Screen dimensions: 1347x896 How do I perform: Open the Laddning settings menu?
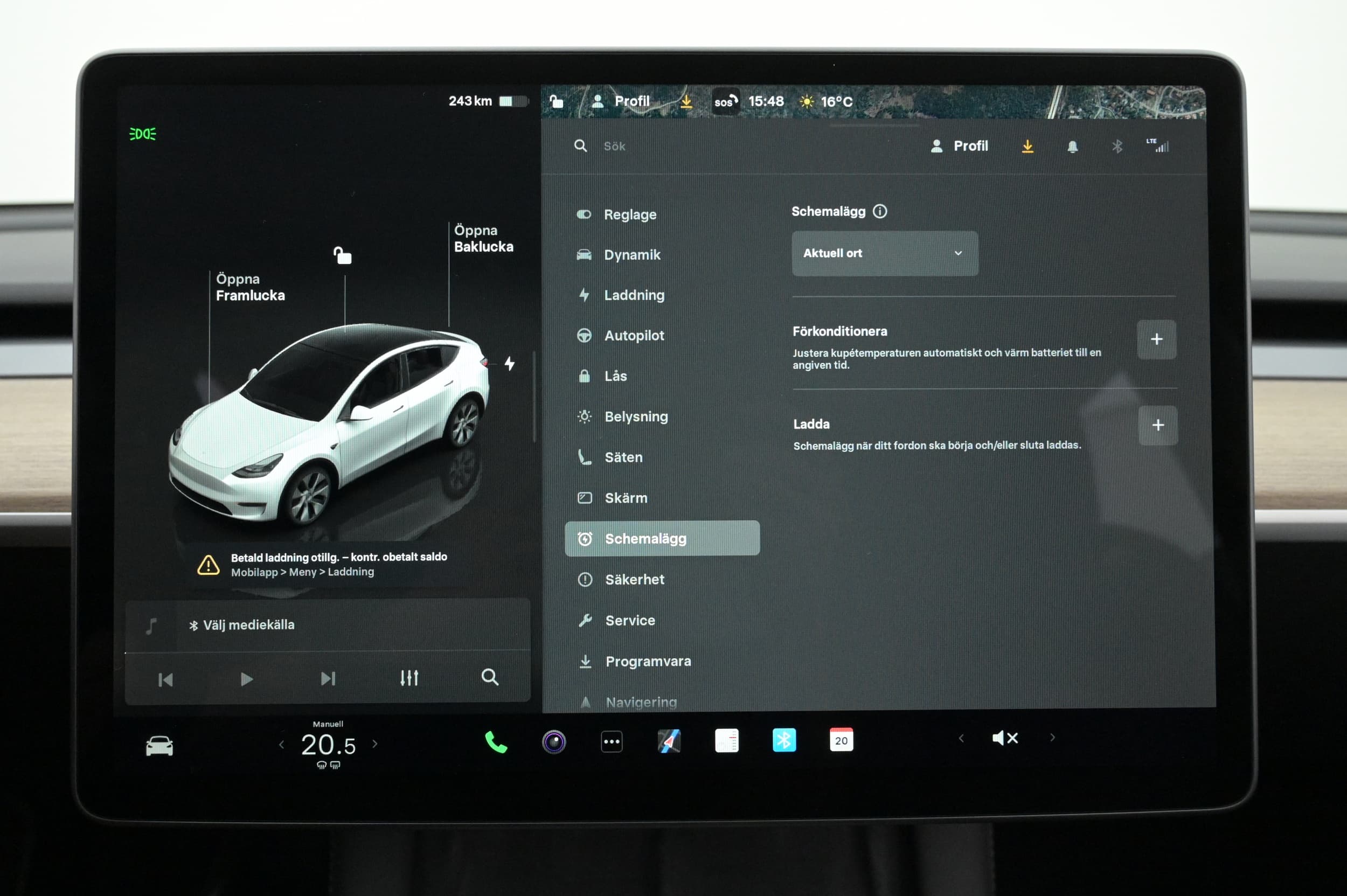coord(621,295)
